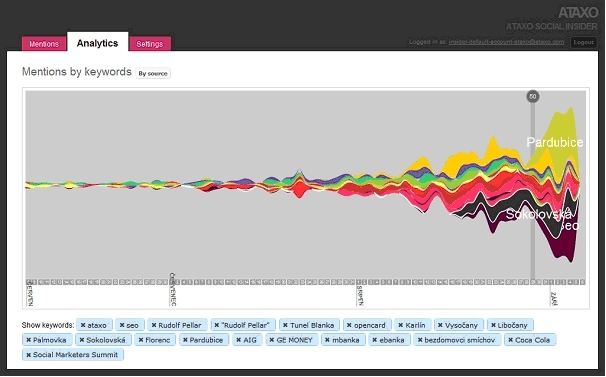Toggle the Florenc keyword tag
The width and height of the screenshot is (606, 377).
click(155, 340)
